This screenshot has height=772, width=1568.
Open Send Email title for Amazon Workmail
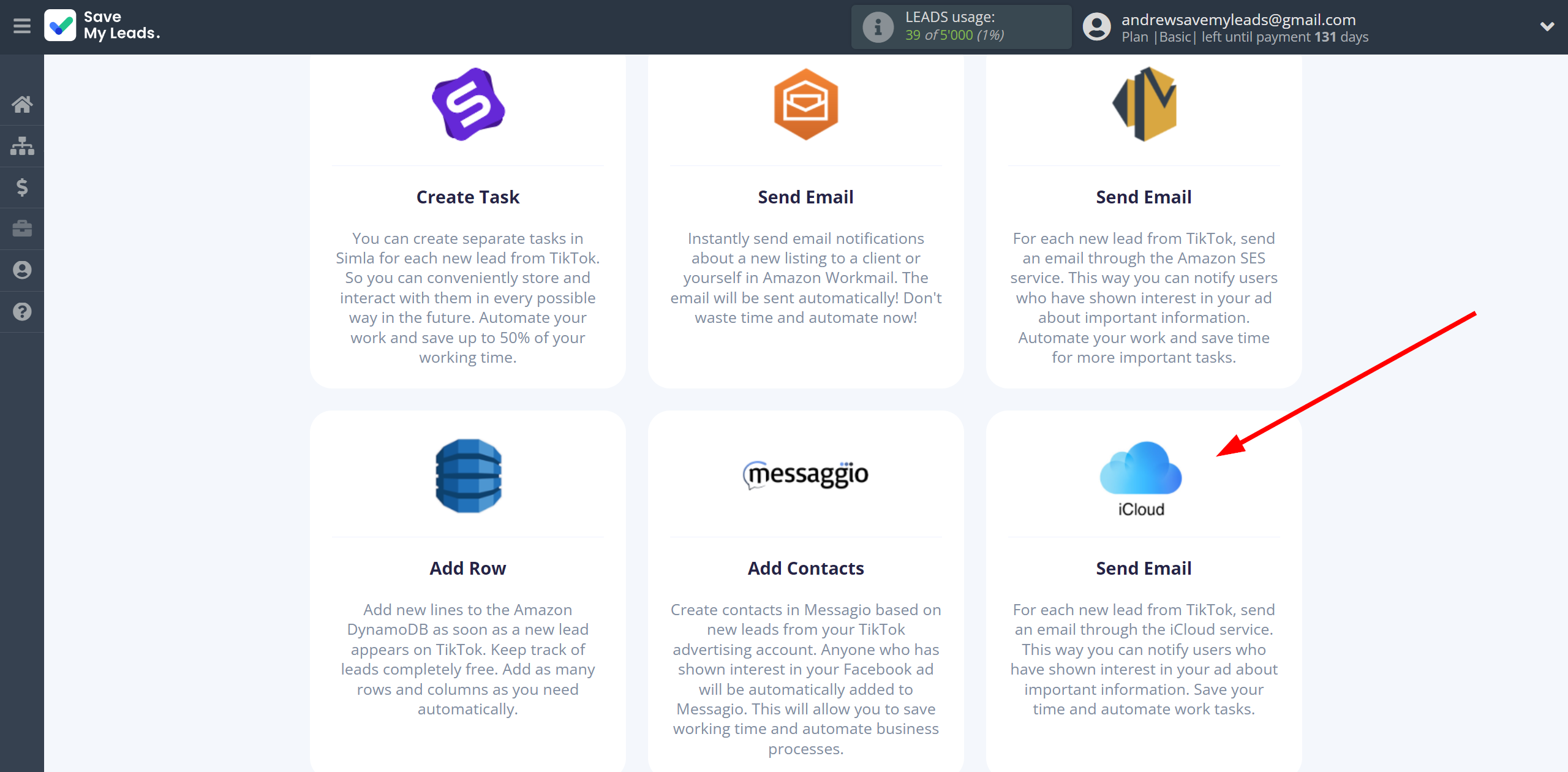[x=806, y=197]
